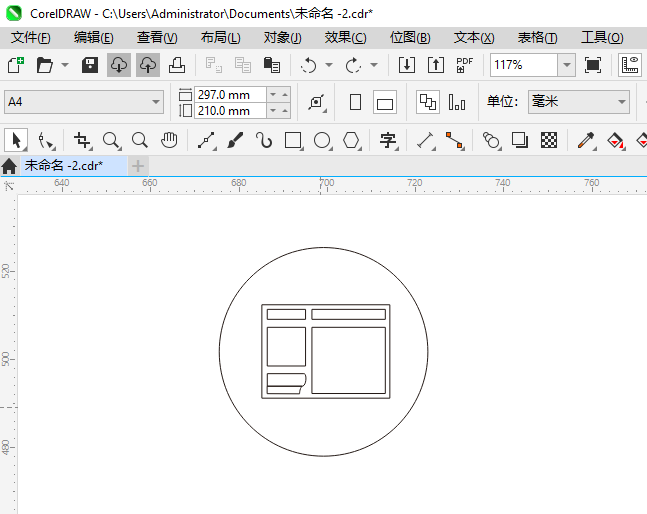
Task: Click the Save floppy disk icon
Action: coord(90,65)
